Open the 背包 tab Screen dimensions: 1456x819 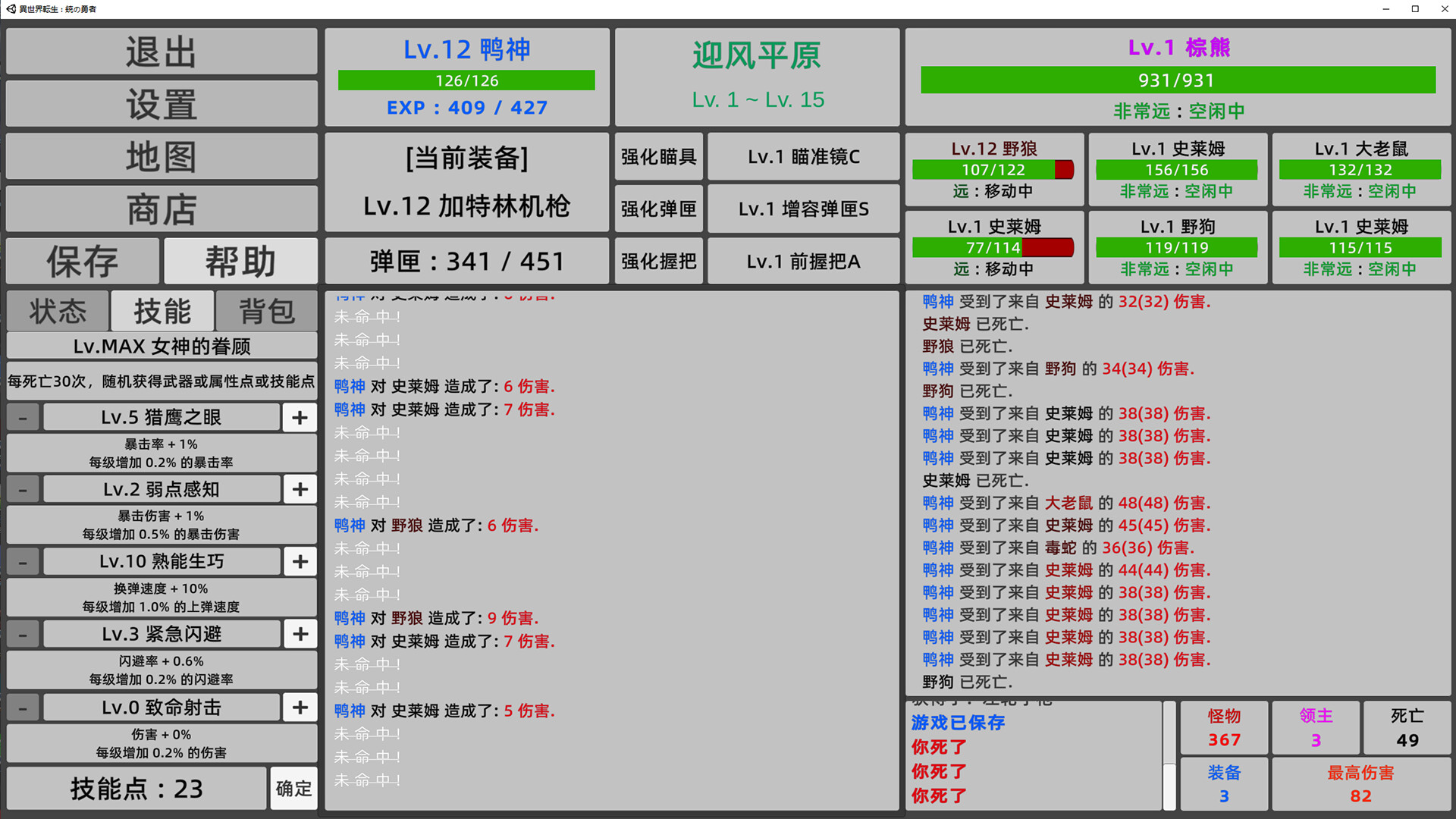(x=266, y=311)
